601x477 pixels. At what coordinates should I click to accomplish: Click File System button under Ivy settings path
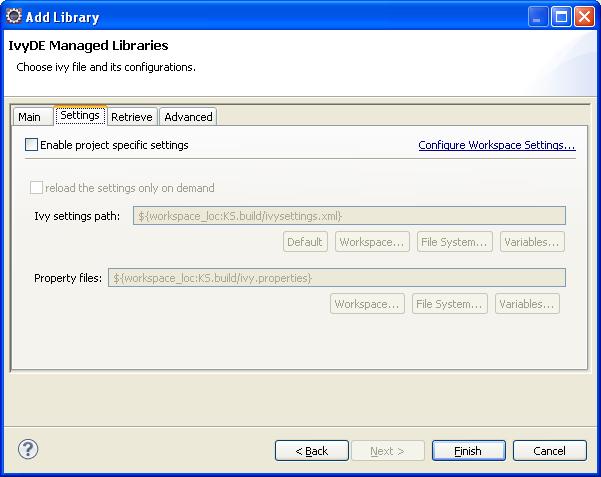455,242
